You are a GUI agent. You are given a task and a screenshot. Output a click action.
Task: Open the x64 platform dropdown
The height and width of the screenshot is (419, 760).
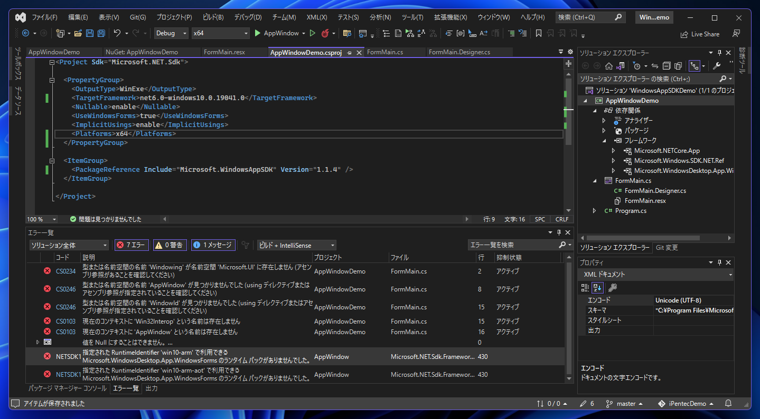(220, 33)
